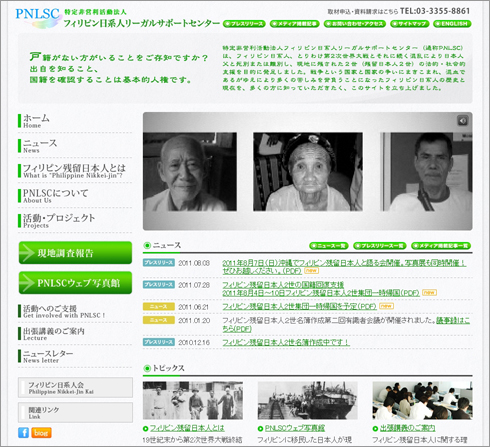Open the orange blog icon
The height and width of the screenshot is (447, 490).
(x=41, y=433)
